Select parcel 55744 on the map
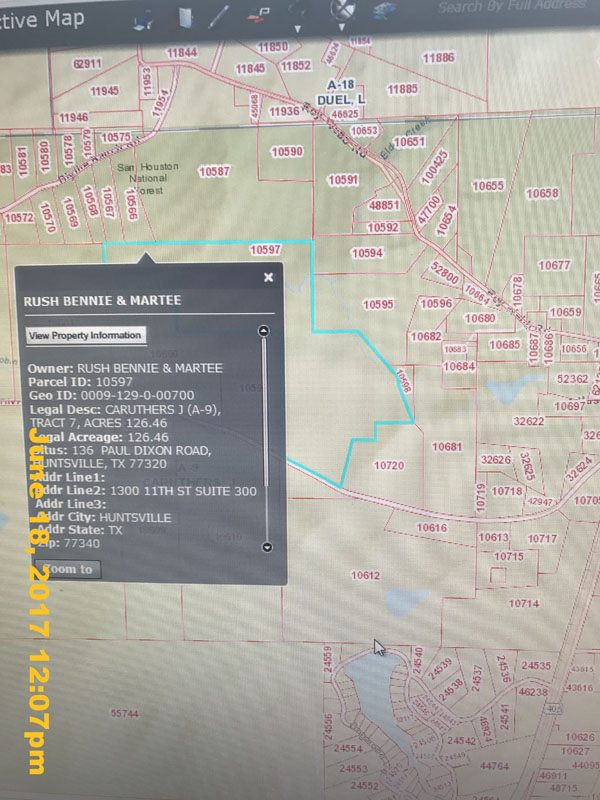The image size is (600, 800). (x=124, y=713)
